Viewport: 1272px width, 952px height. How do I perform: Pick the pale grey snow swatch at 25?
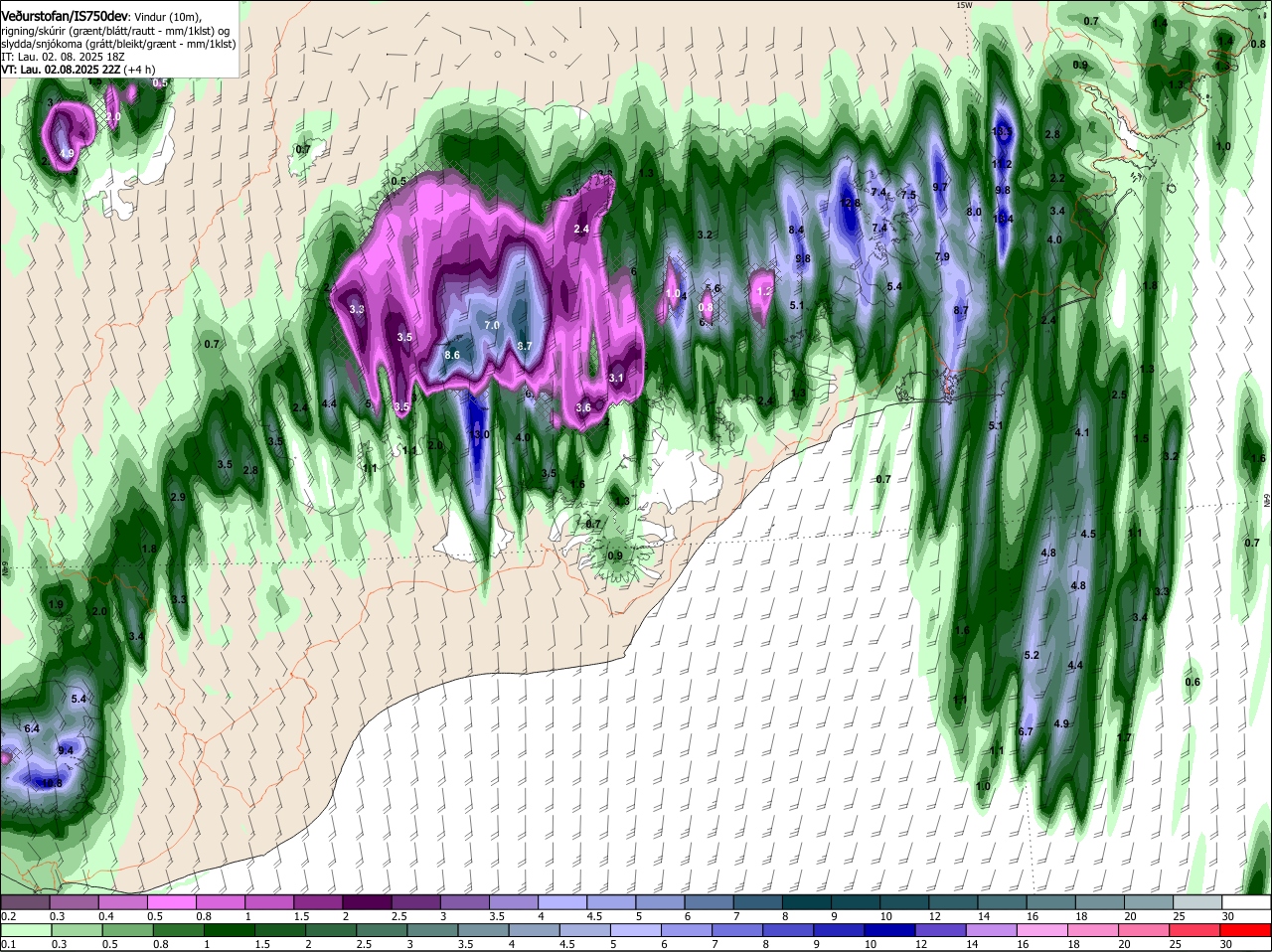(1198, 902)
